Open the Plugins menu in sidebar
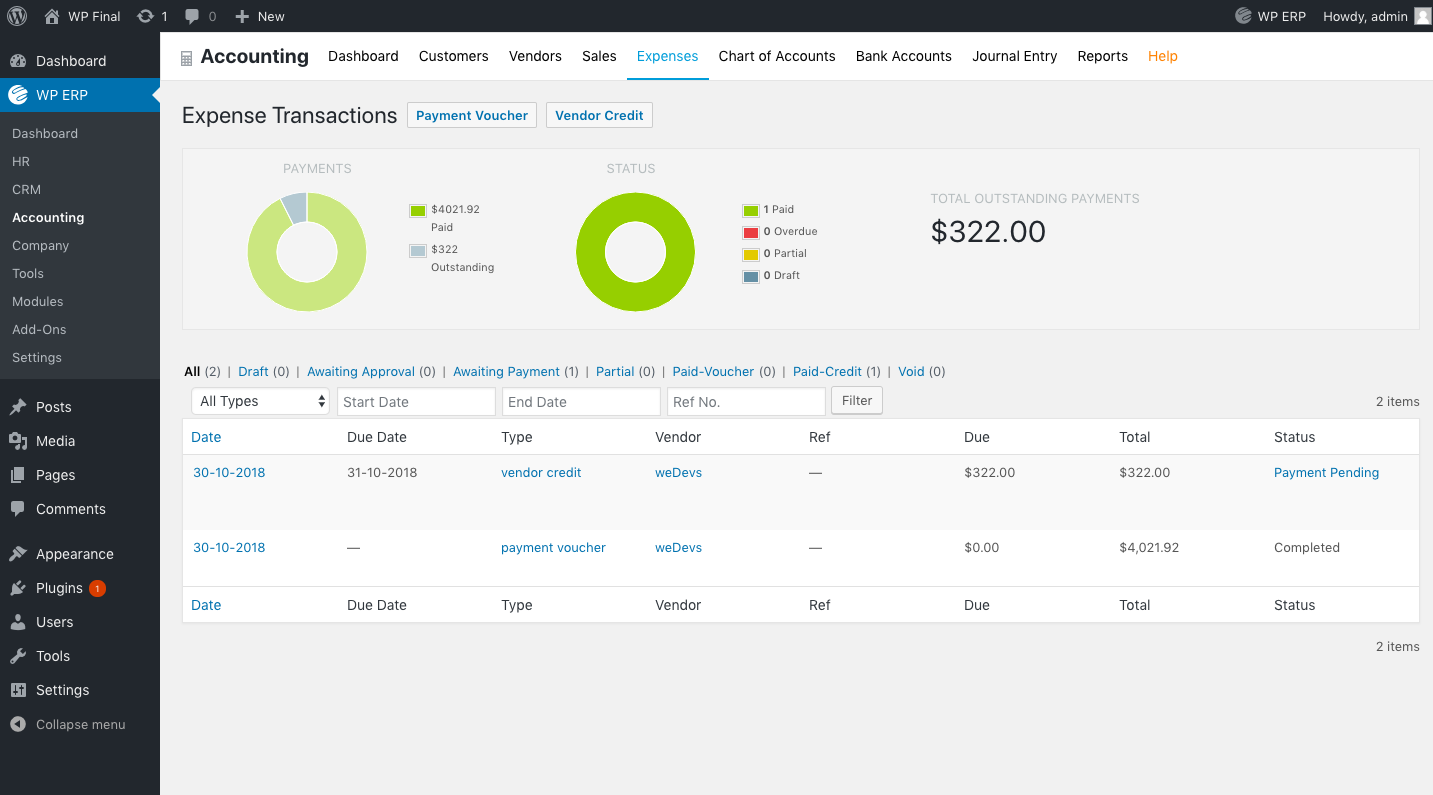Screen dimensions: 1433x795 coord(59,588)
